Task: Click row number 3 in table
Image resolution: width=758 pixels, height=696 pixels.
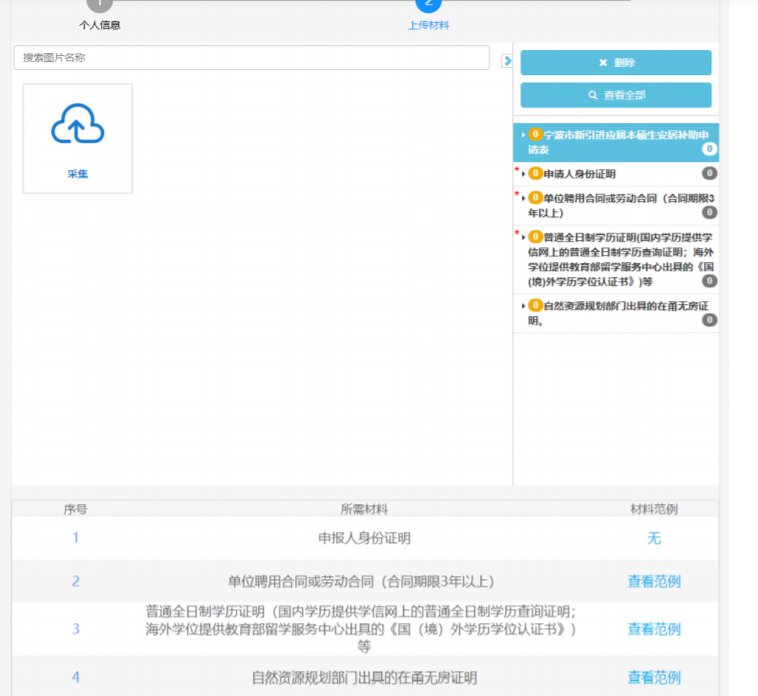Action: click(x=75, y=629)
